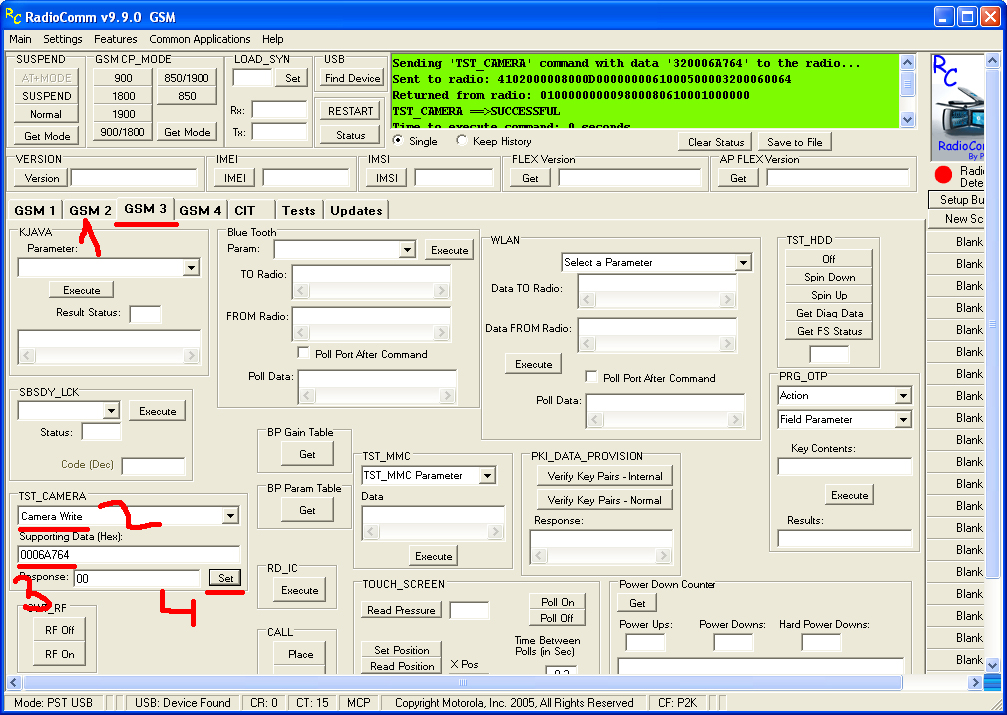Click the RadioComm icon in the title bar
Image resolution: width=1007 pixels, height=715 pixels.
[13, 16]
